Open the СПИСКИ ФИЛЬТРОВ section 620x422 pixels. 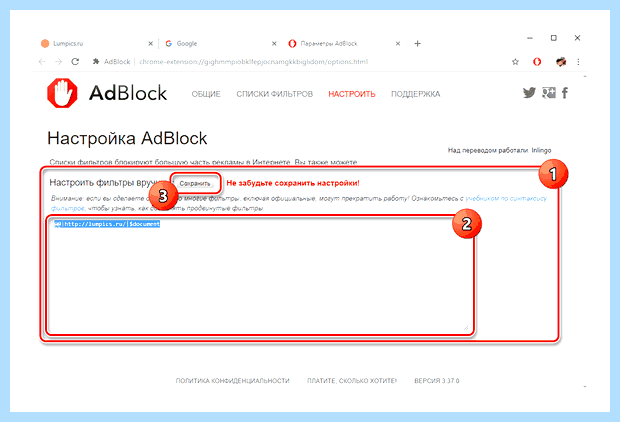click(x=274, y=94)
